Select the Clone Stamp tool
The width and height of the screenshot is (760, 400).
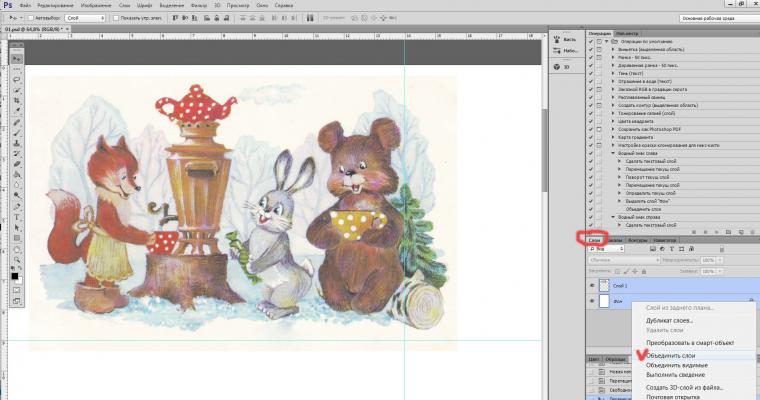point(17,143)
